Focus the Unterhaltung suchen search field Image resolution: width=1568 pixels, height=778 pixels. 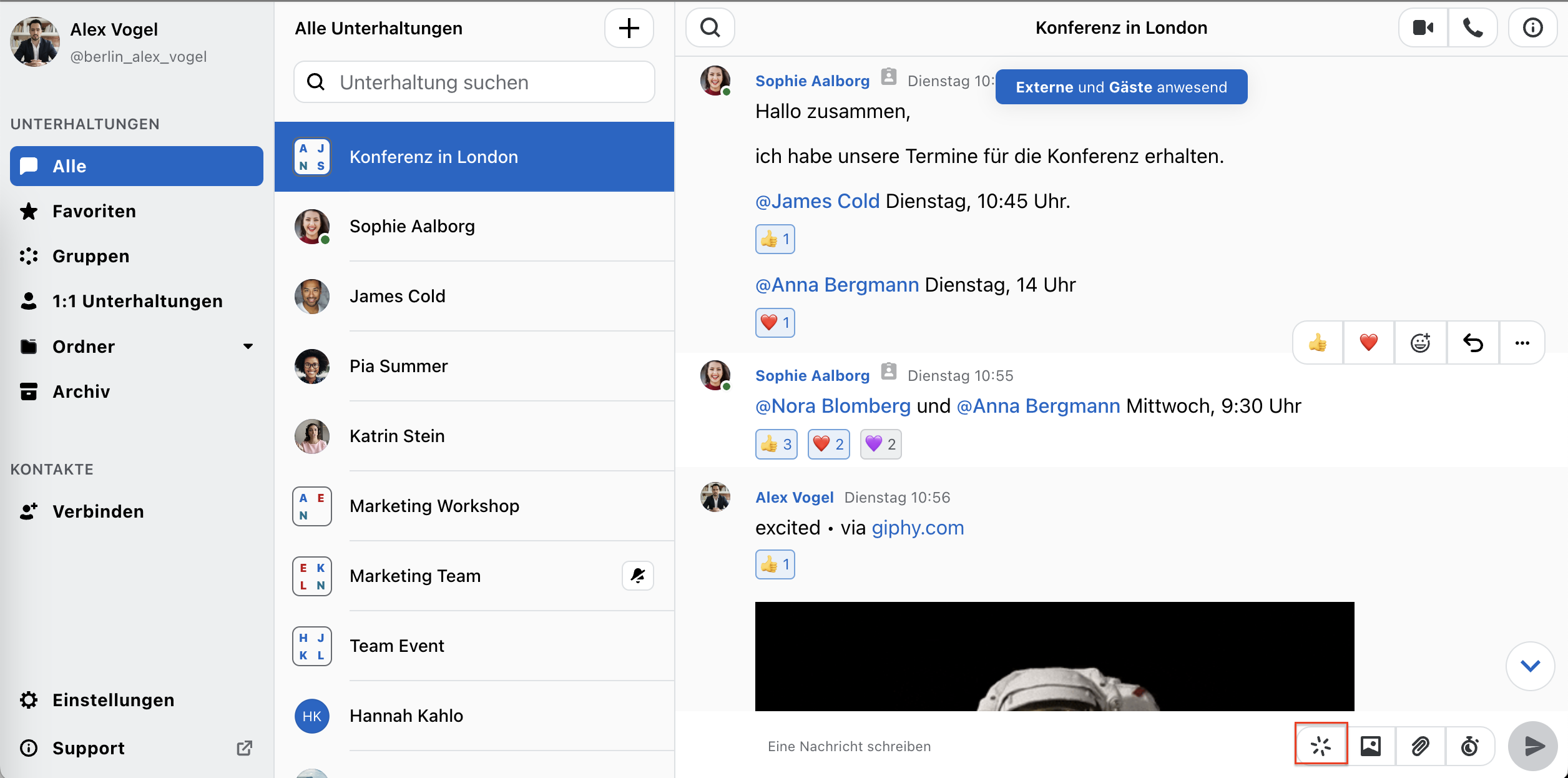[474, 82]
